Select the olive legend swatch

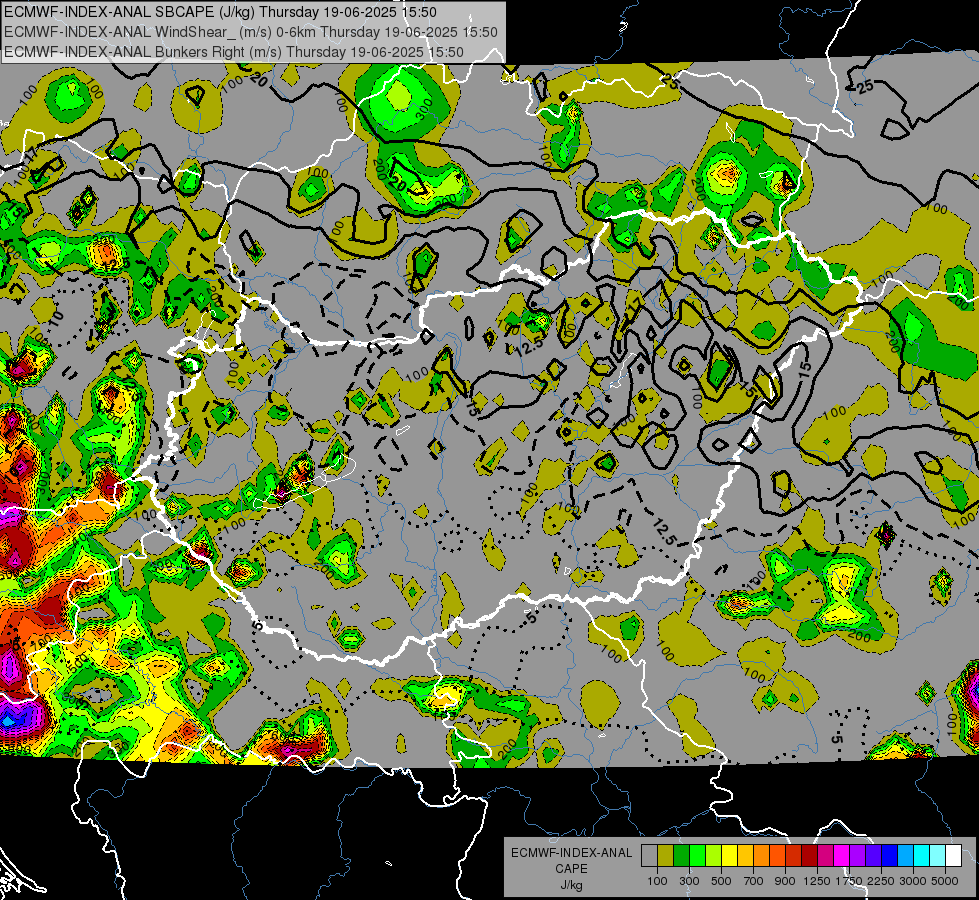tap(665, 855)
